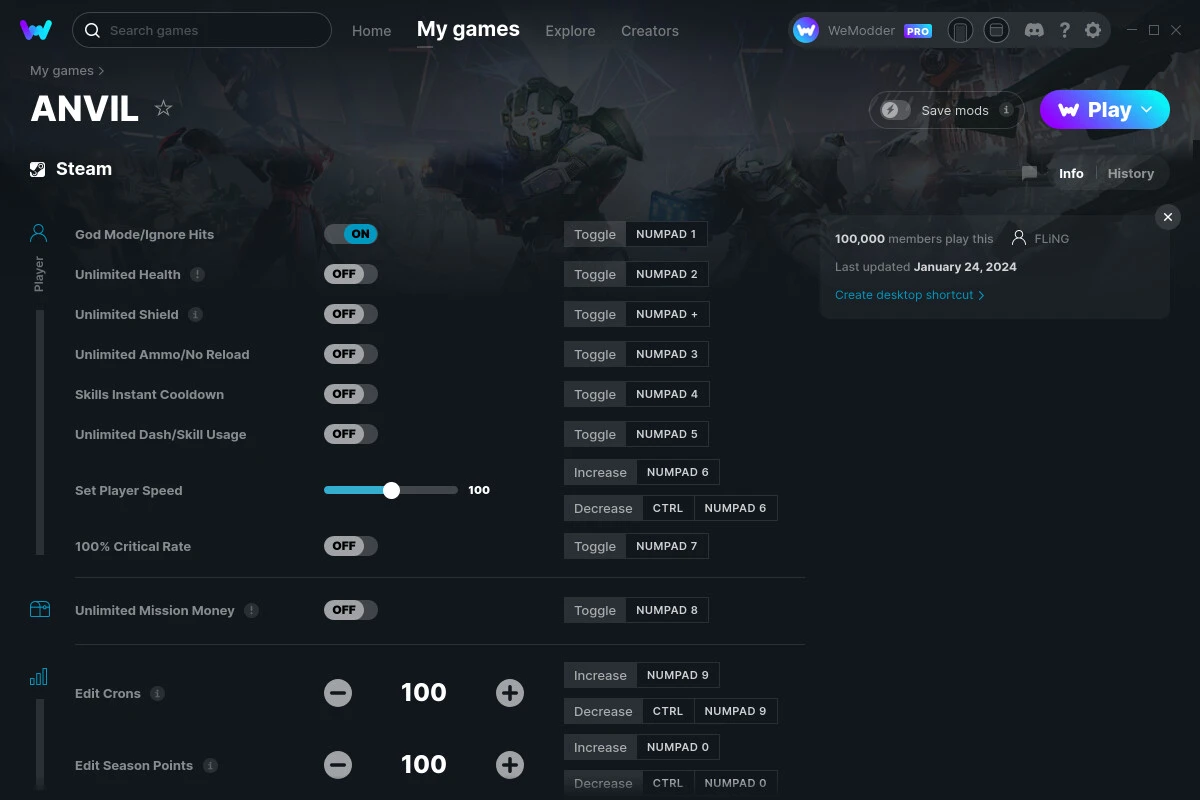
Task: Click Toggle hotkey button for God Mode
Action: [595, 234]
